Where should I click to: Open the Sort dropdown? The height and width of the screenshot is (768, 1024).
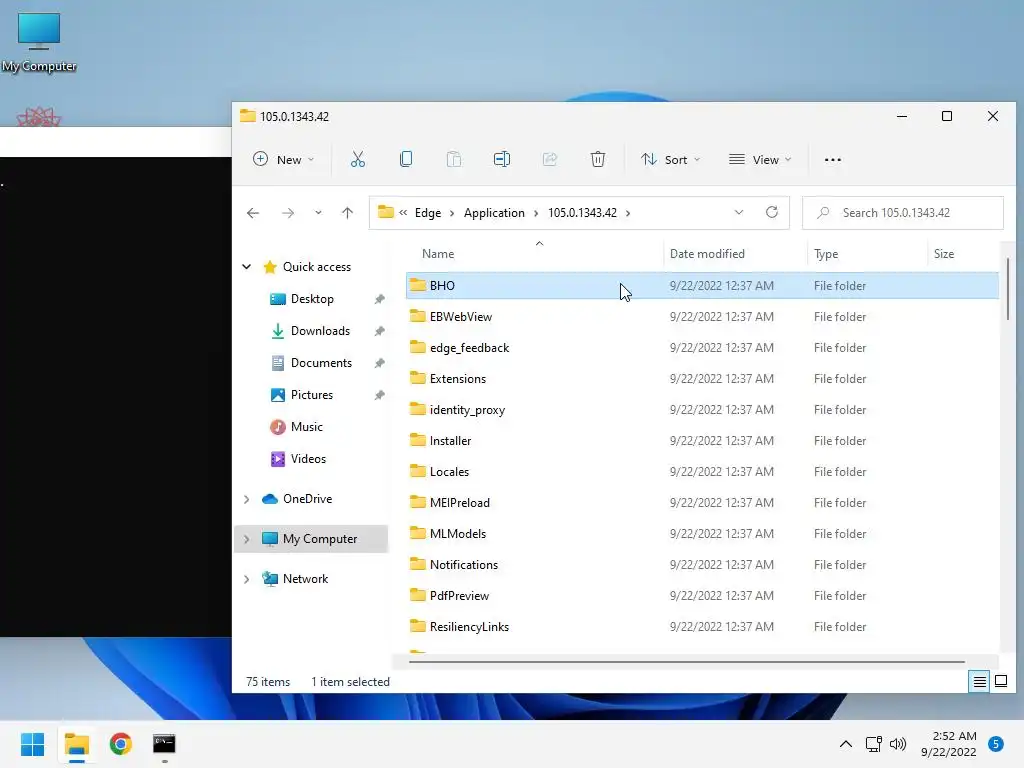(x=671, y=159)
